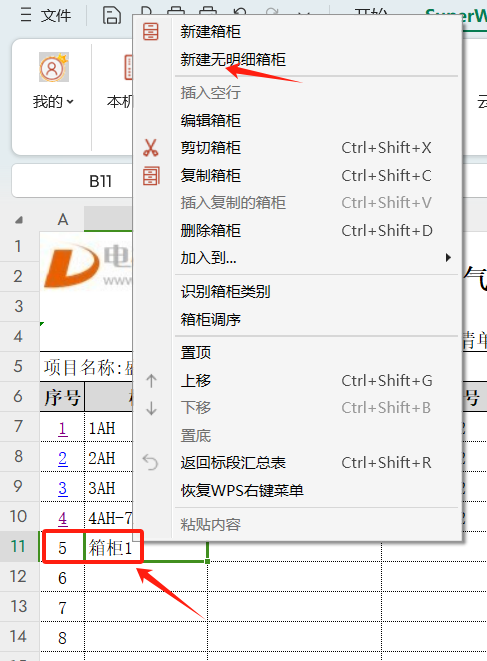The height and width of the screenshot is (661, 487).
Task: Click the scissors icon for 剪切箱柜
Action: click(x=151, y=148)
